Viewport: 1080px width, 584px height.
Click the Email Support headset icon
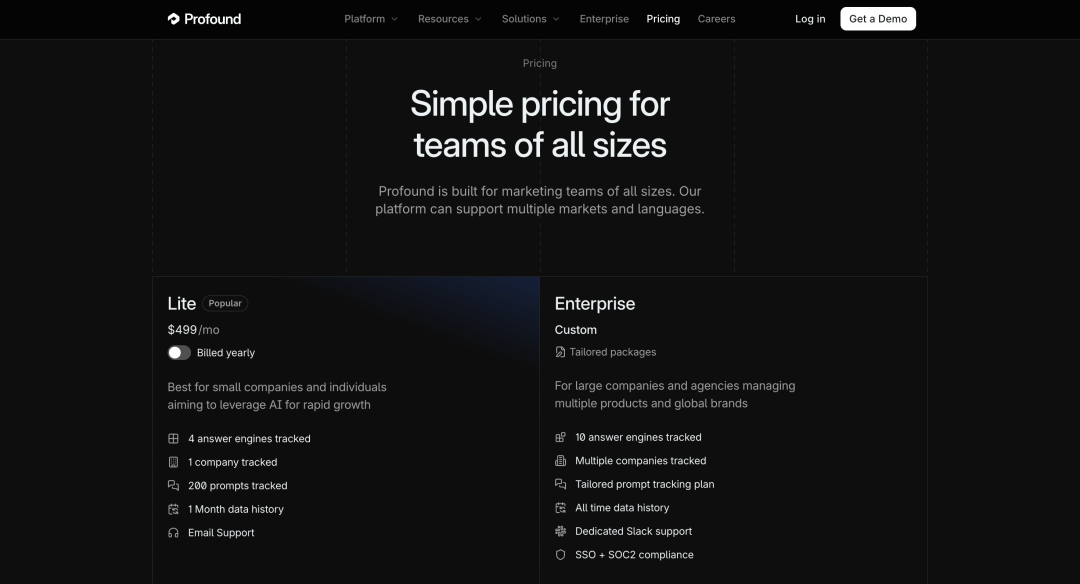coord(173,533)
